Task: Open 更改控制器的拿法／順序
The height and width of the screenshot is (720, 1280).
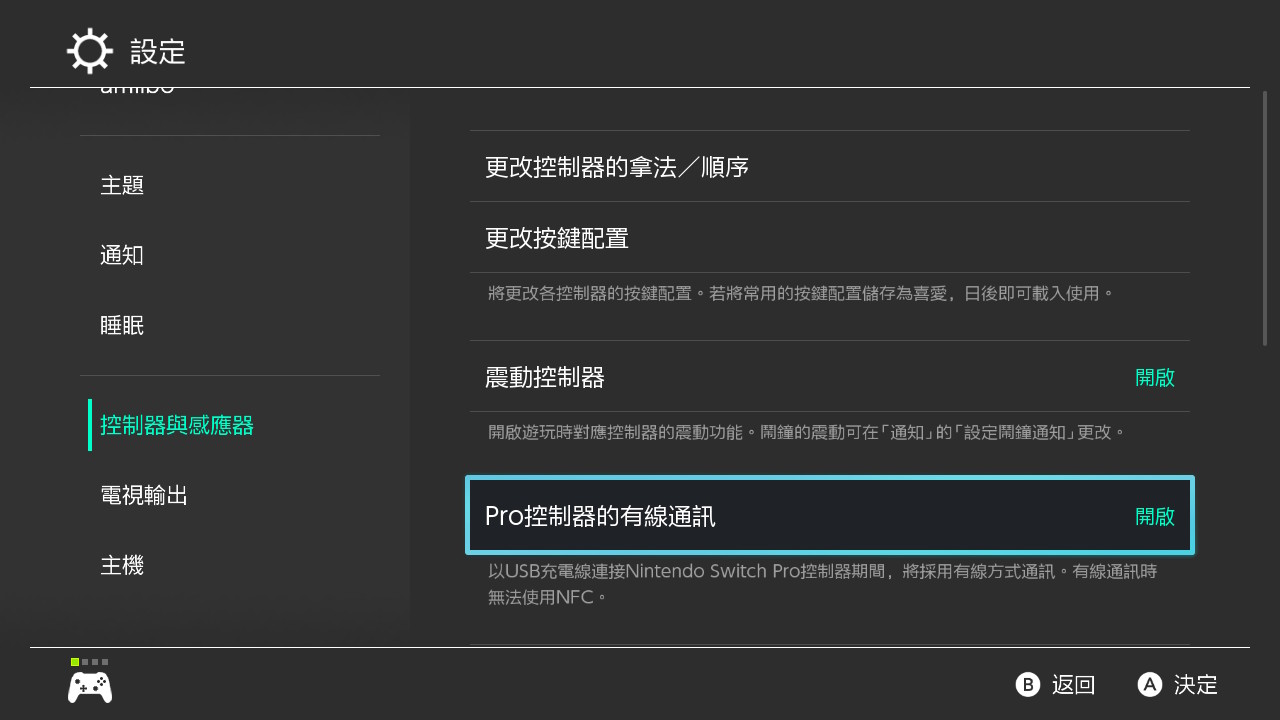Action: click(617, 167)
